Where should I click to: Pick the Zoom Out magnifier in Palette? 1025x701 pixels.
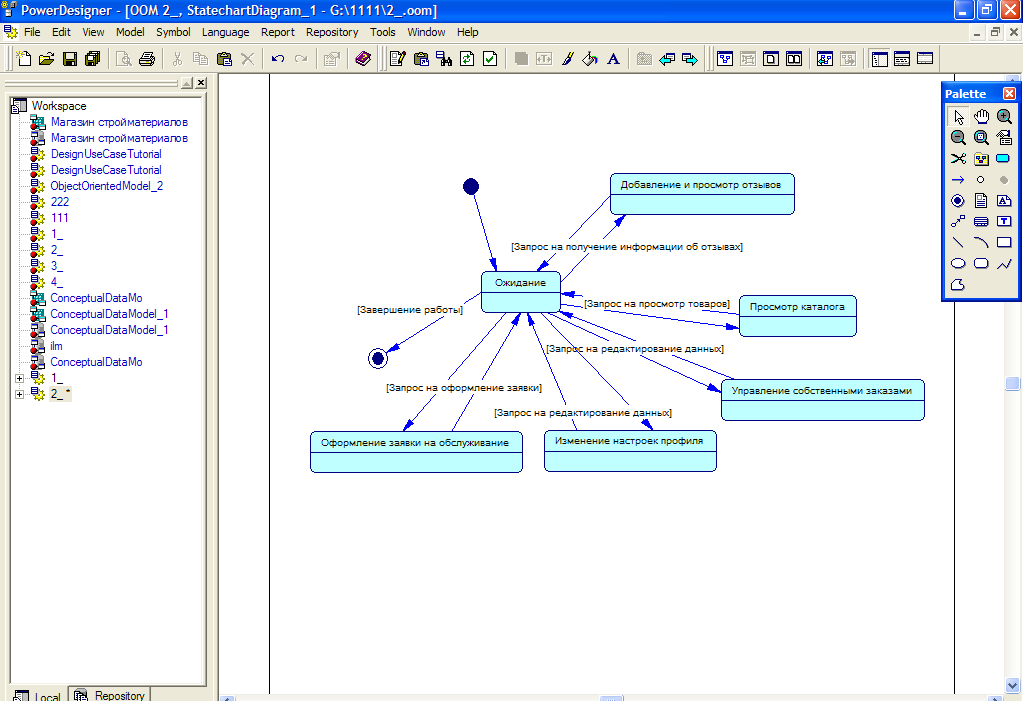pos(958,137)
